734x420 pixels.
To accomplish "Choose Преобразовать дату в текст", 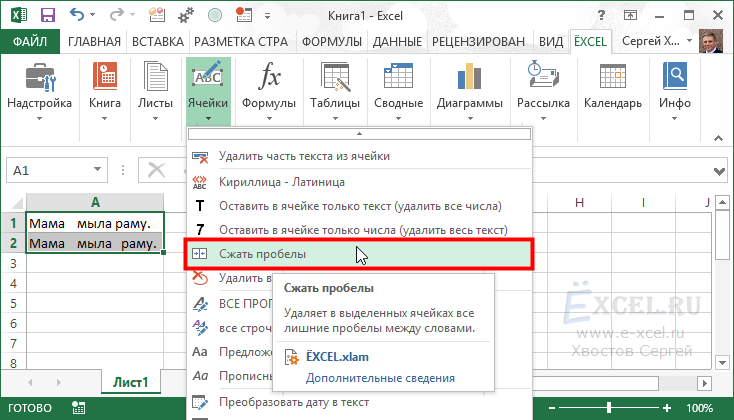I will [x=359, y=402].
